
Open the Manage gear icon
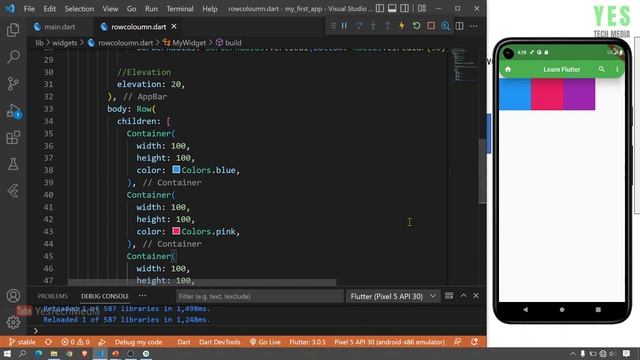(x=13, y=322)
